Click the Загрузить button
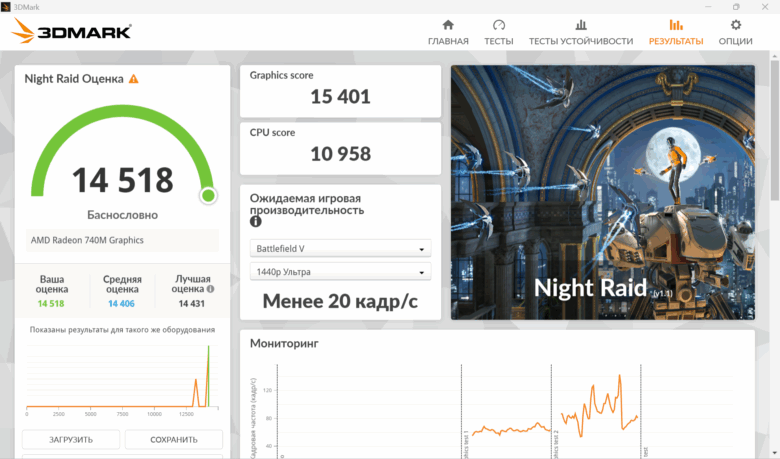 [71, 440]
